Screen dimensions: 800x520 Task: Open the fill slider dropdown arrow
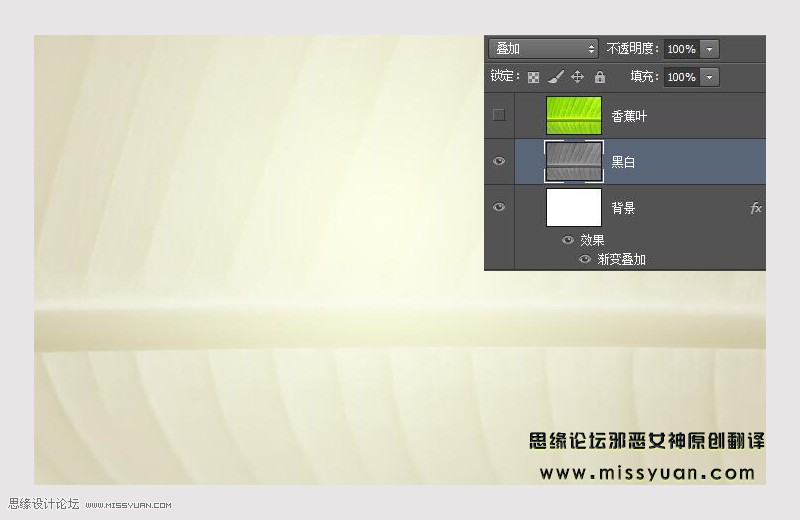709,77
